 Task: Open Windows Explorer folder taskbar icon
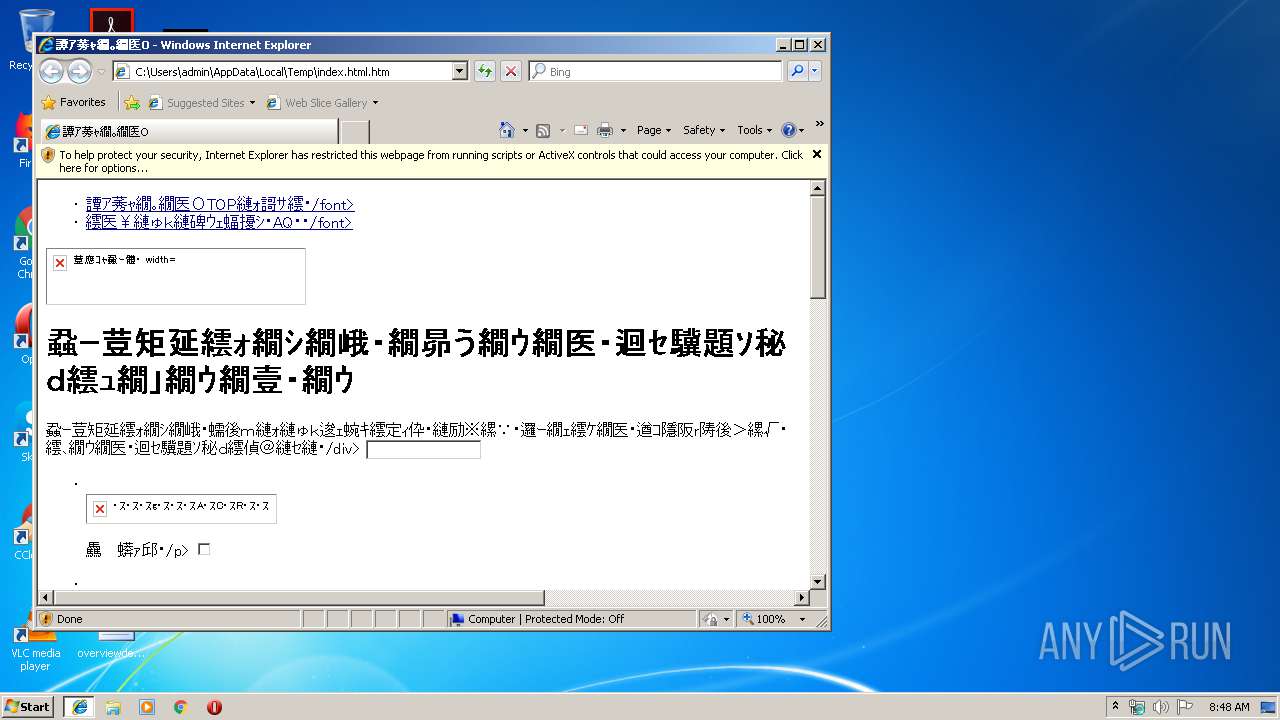point(113,707)
